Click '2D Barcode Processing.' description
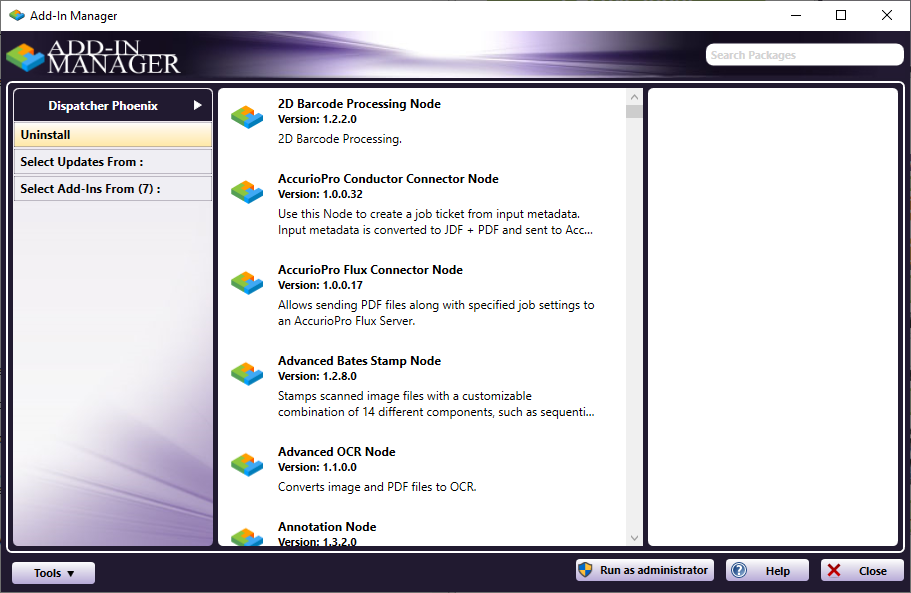The image size is (911, 593). [x=340, y=139]
